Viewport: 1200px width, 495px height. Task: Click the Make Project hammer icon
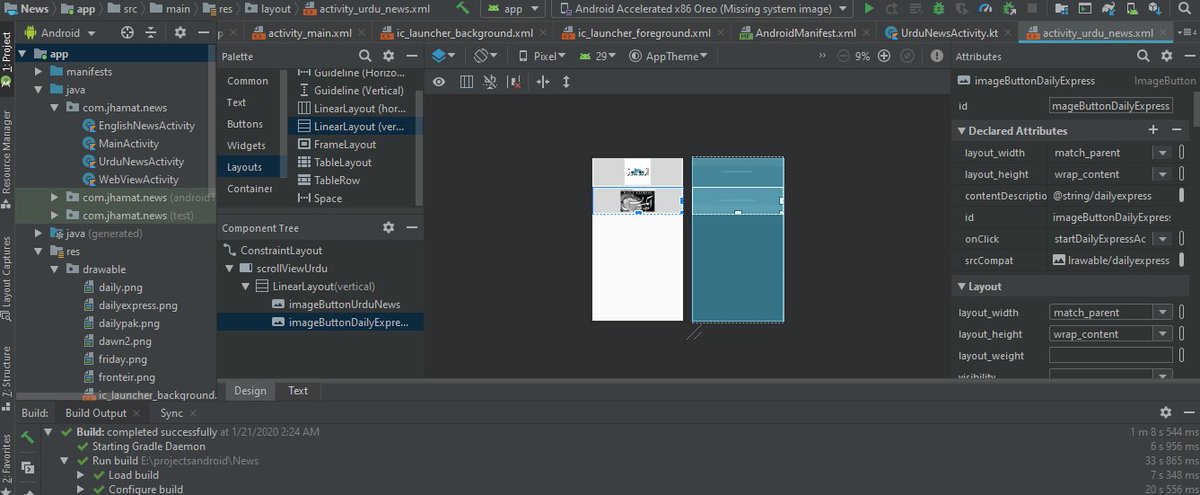click(x=462, y=8)
